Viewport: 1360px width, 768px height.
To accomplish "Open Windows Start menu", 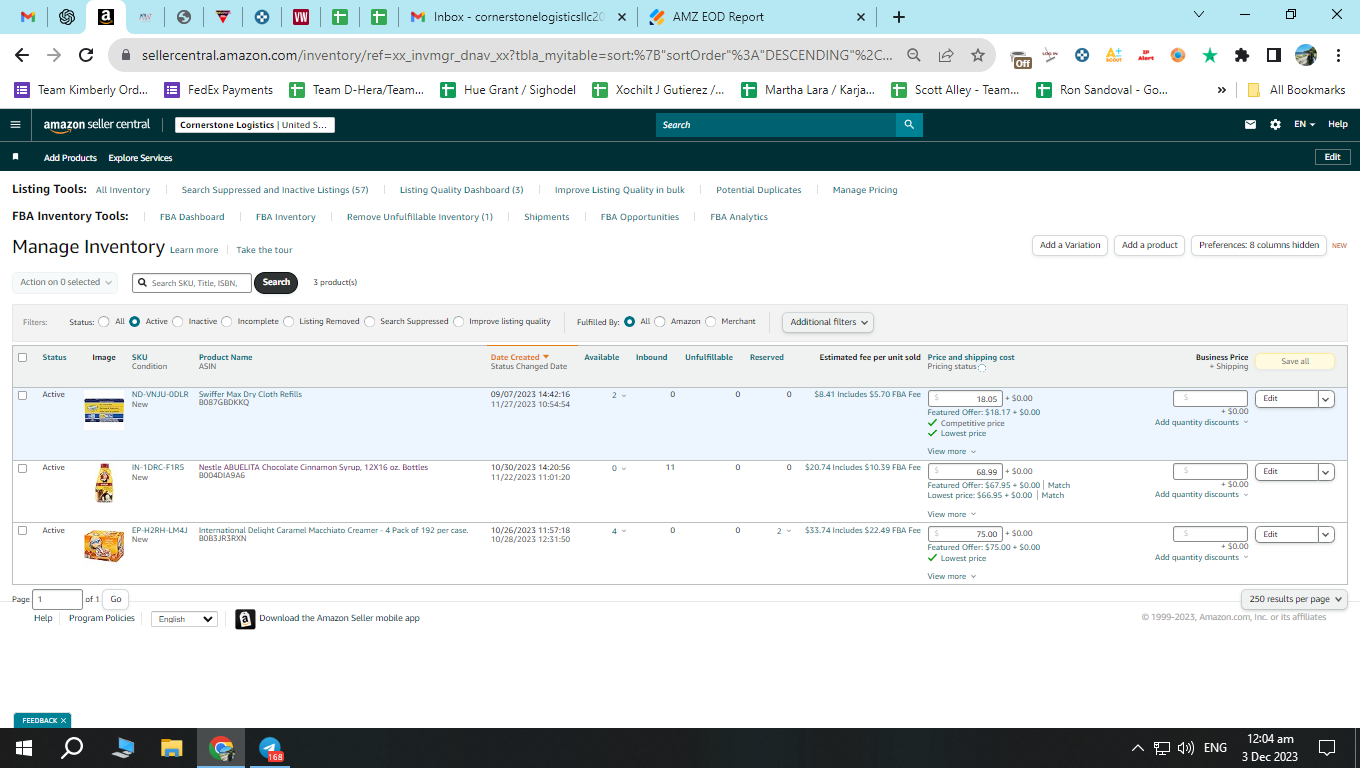I will pos(24,748).
